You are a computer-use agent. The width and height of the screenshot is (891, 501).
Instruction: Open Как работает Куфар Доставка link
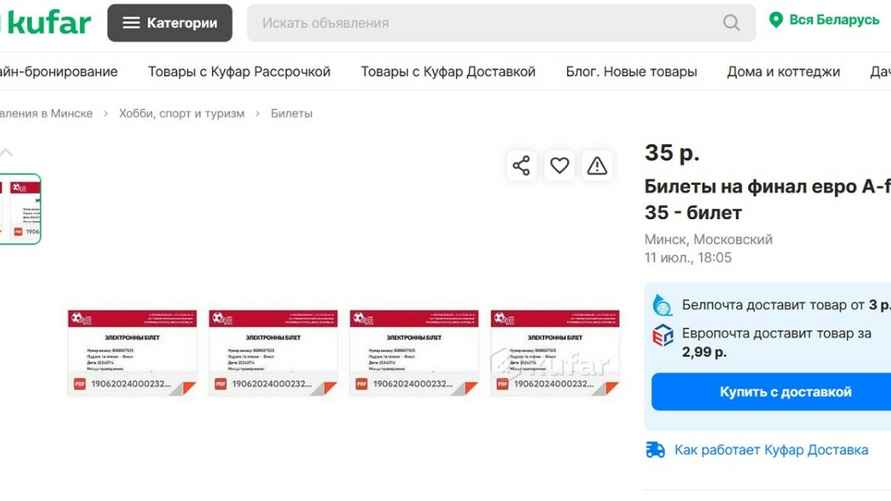(771, 450)
